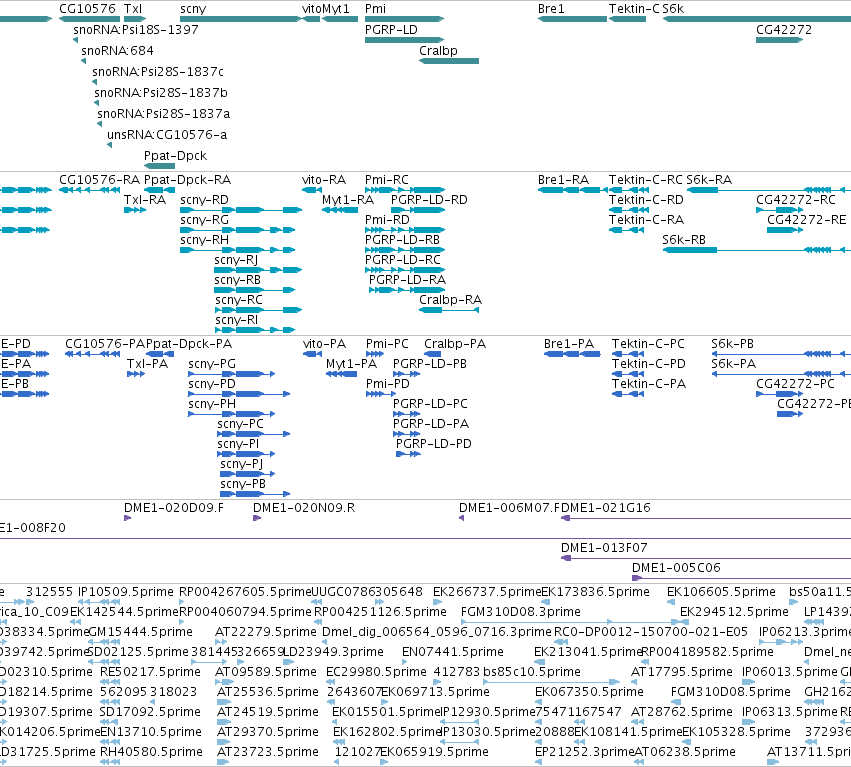The width and height of the screenshot is (851, 767).
Task: Click the PGRP-LD-RA transcript label
Action: tap(408, 280)
